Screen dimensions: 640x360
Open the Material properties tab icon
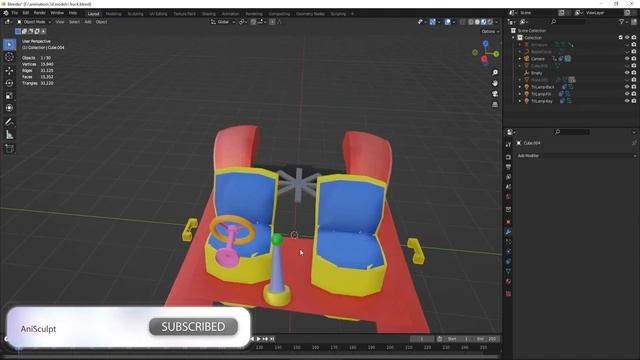coord(508,281)
